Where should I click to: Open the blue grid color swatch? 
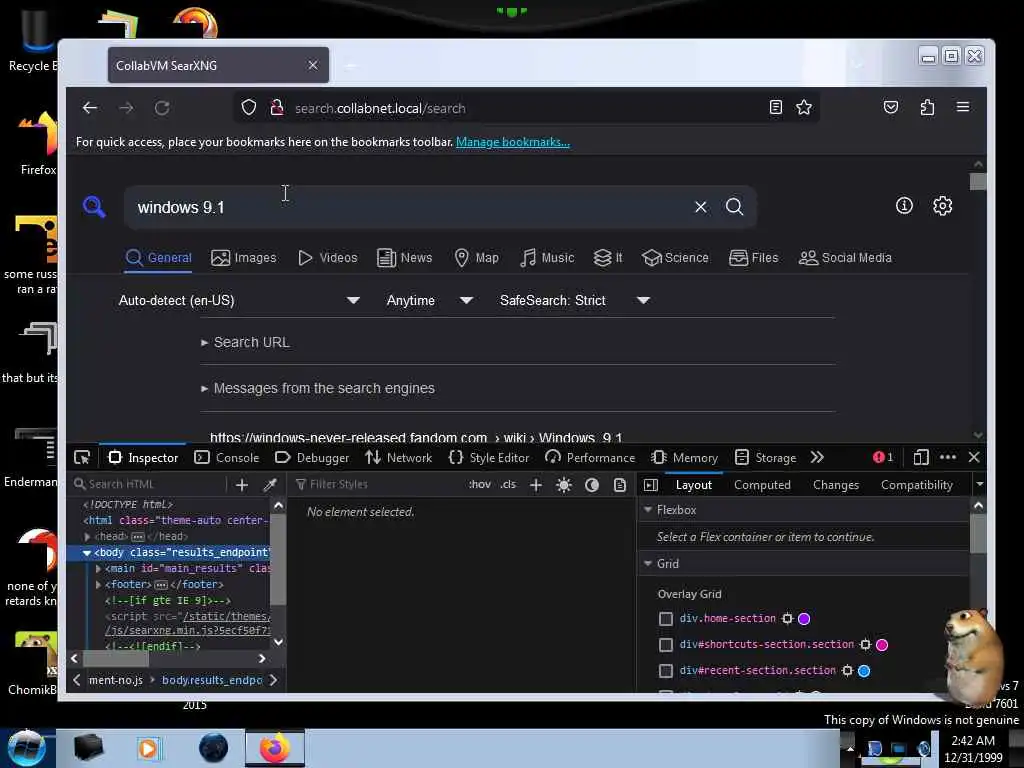click(x=864, y=671)
